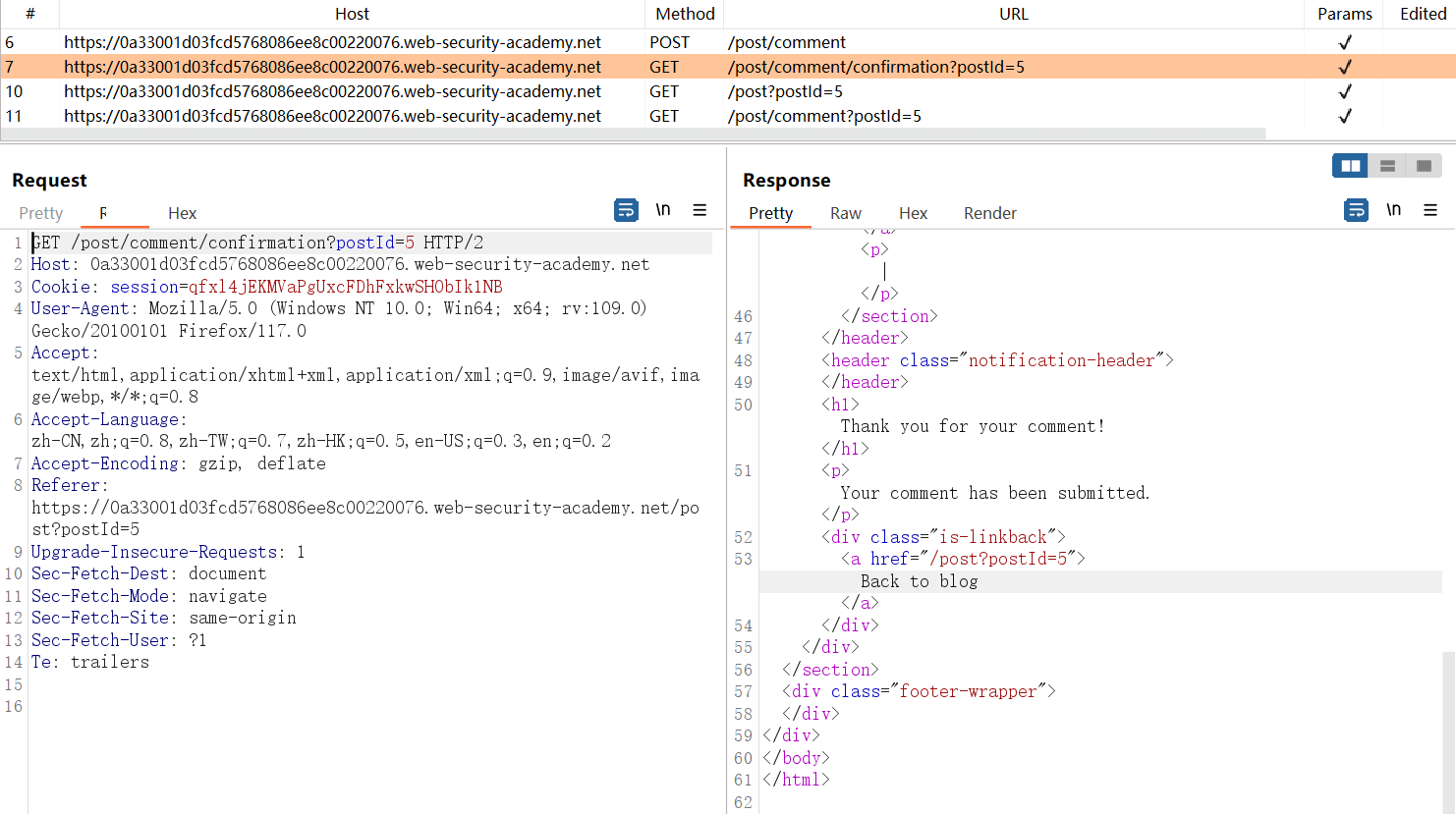The width and height of the screenshot is (1456, 814).
Task: Click the URL column header
Action: click(x=1013, y=14)
